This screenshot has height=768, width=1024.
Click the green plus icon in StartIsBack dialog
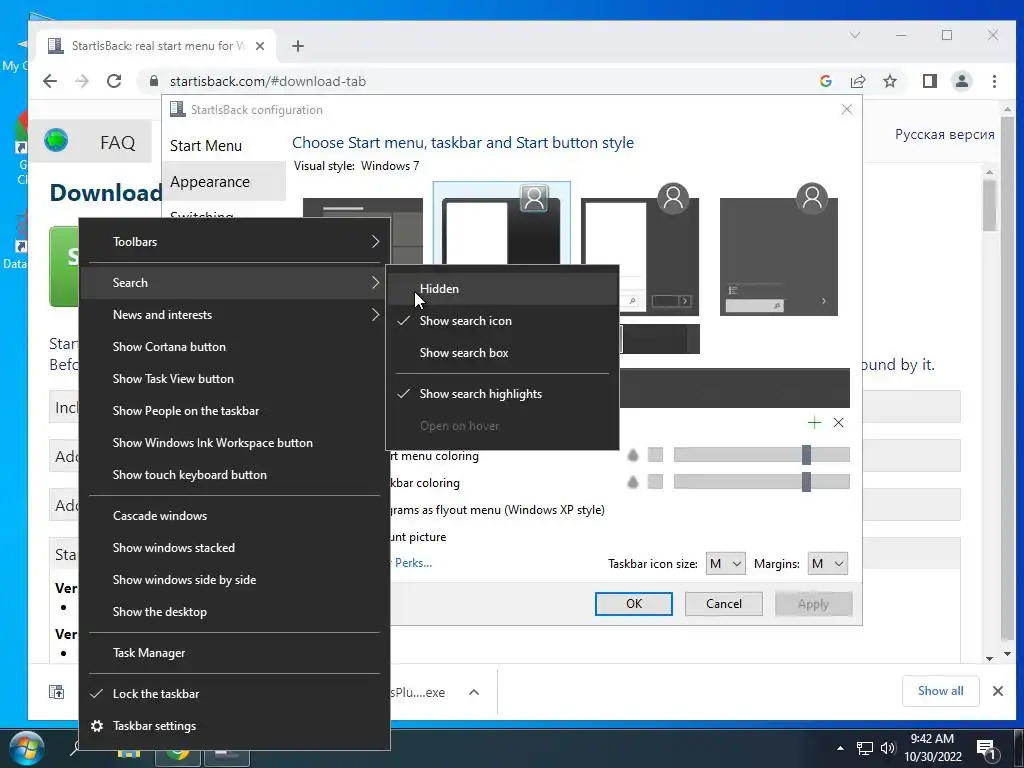814,423
